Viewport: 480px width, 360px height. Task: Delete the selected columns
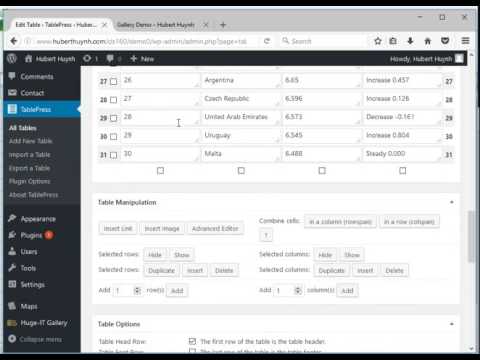(x=394, y=270)
